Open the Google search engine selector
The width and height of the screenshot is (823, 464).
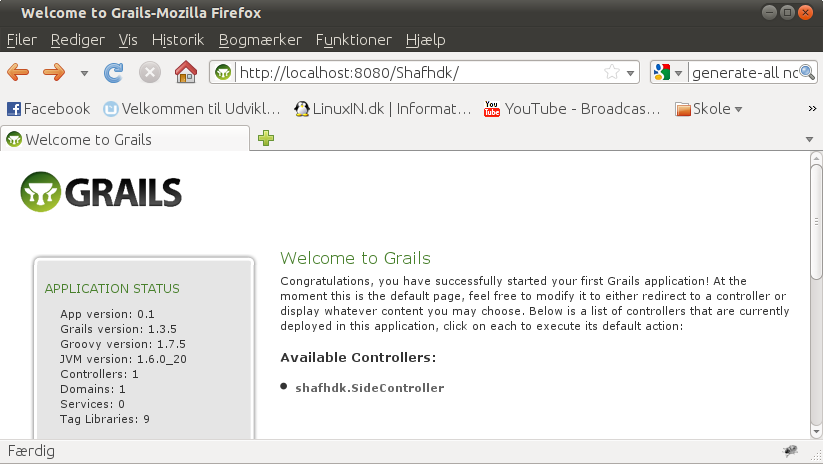[668, 72]
